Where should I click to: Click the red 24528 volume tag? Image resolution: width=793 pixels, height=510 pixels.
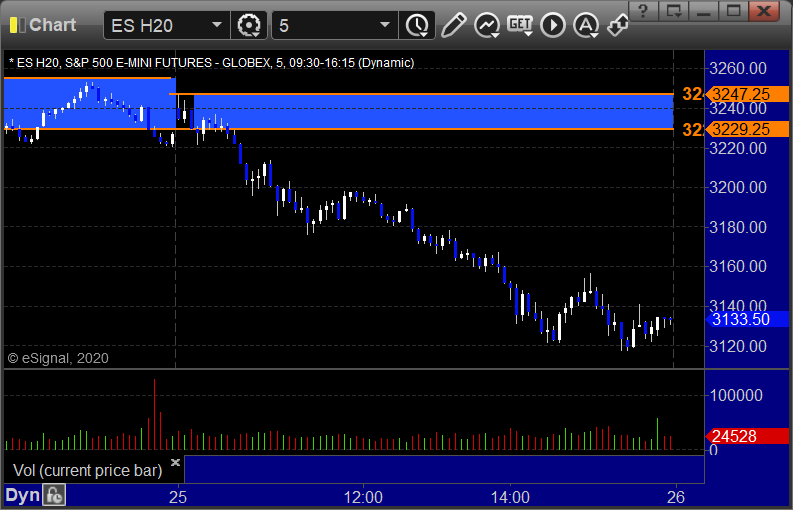click(747, 436)
